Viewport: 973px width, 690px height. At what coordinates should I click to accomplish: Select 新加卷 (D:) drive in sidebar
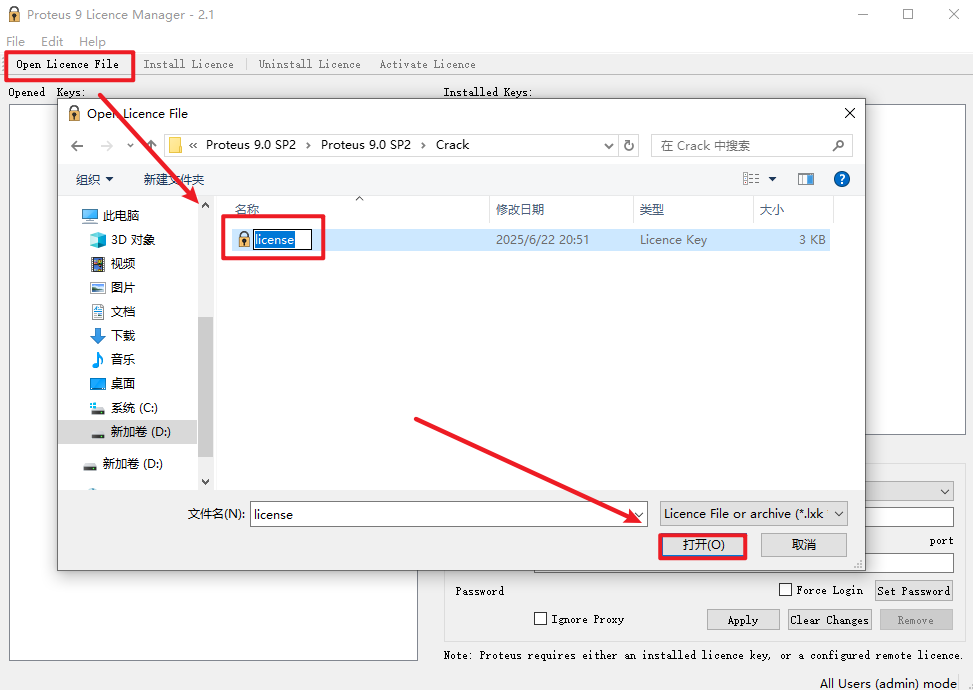(140, 432)
